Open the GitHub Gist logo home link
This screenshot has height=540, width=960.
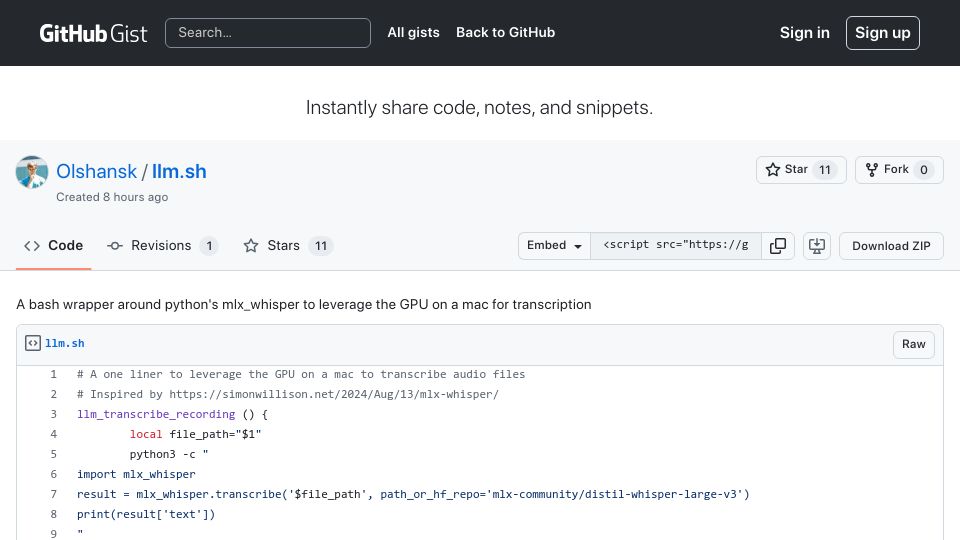(93, 33)
